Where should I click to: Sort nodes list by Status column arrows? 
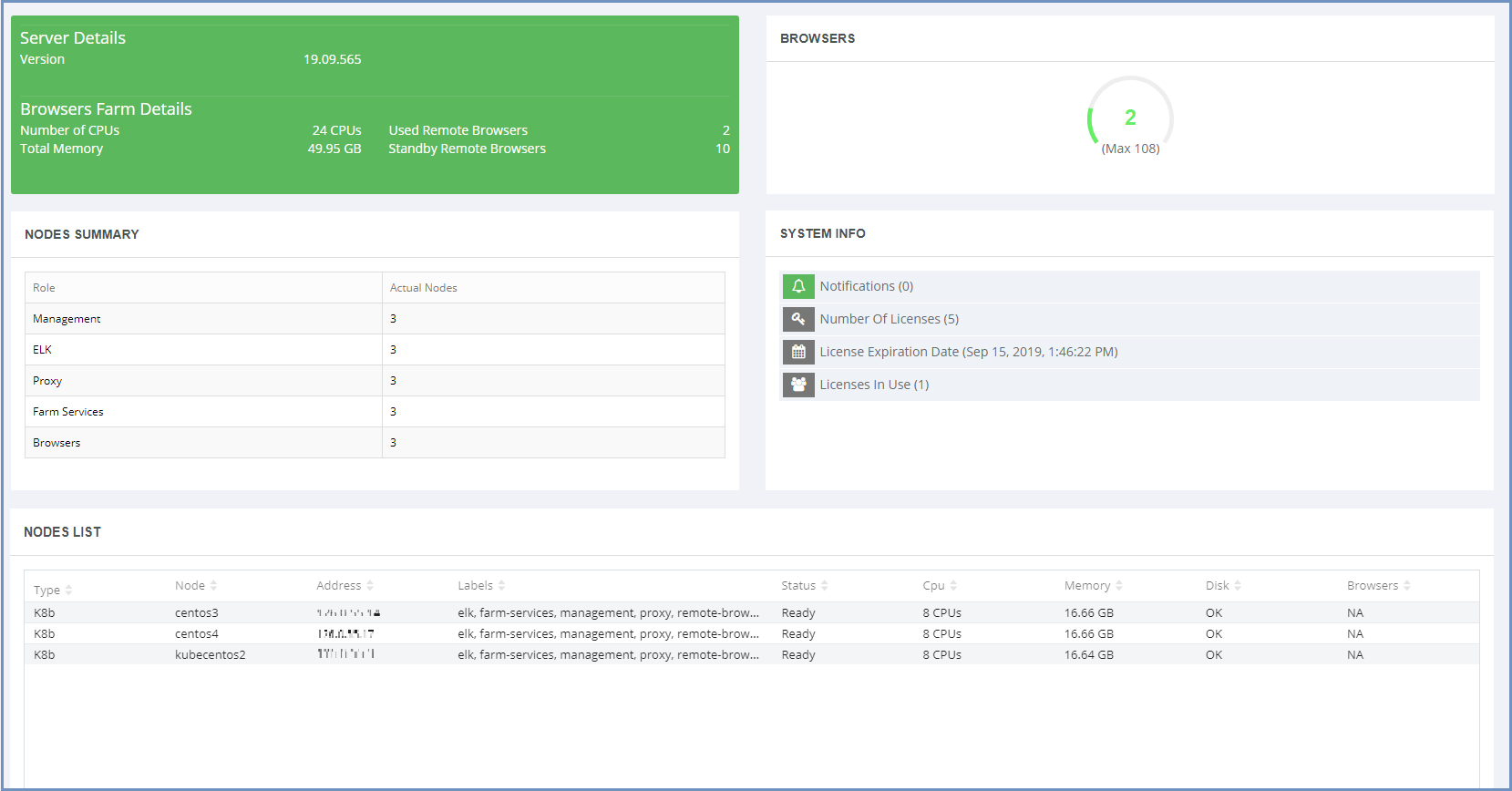824,586
